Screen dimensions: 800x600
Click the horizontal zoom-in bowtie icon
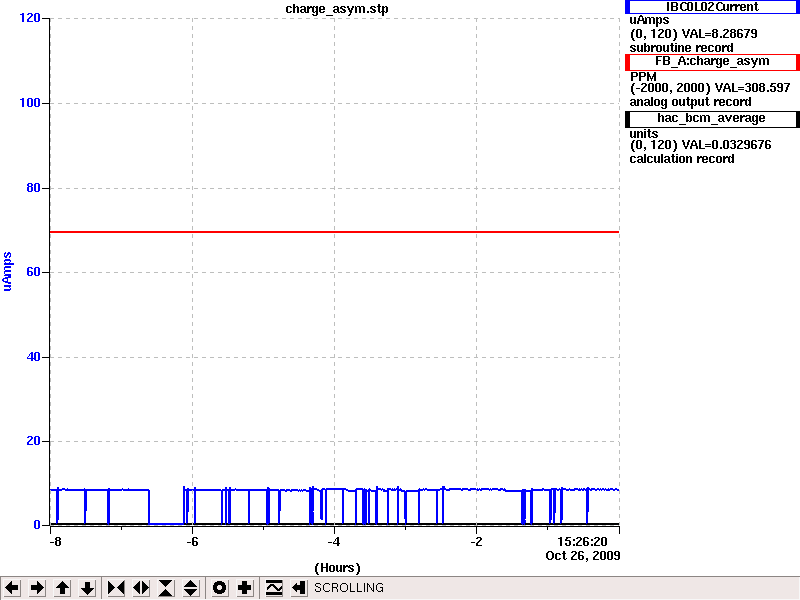[116, 588]
